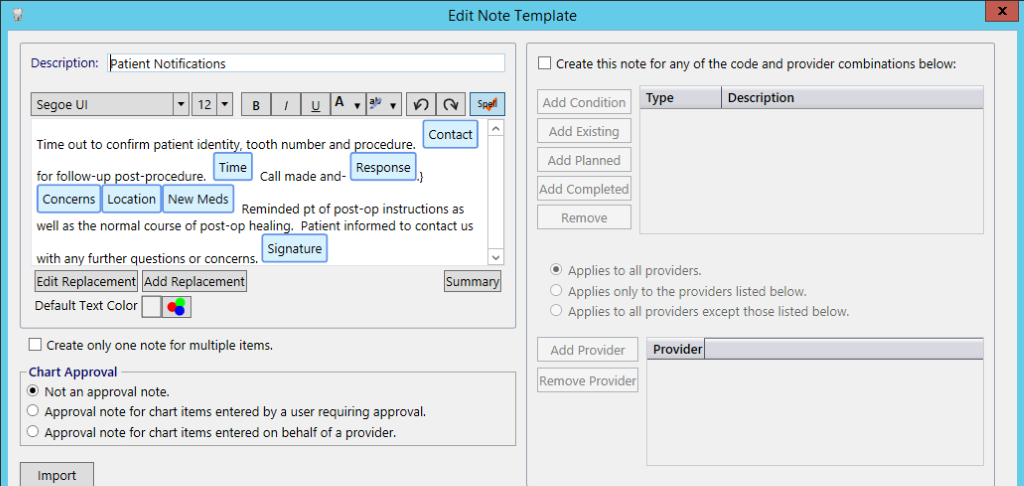Enable Create only one note for multiple items

[x=35, y=345]
